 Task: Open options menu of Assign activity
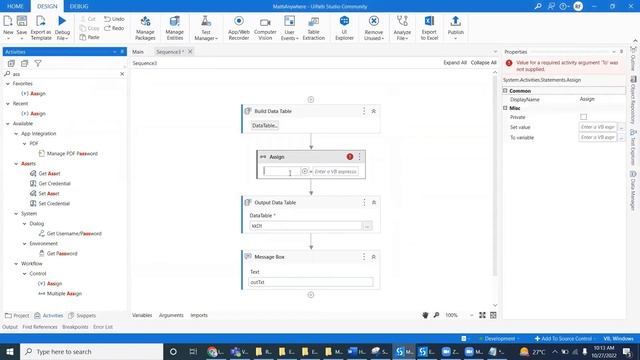click(x=360, y=157)
